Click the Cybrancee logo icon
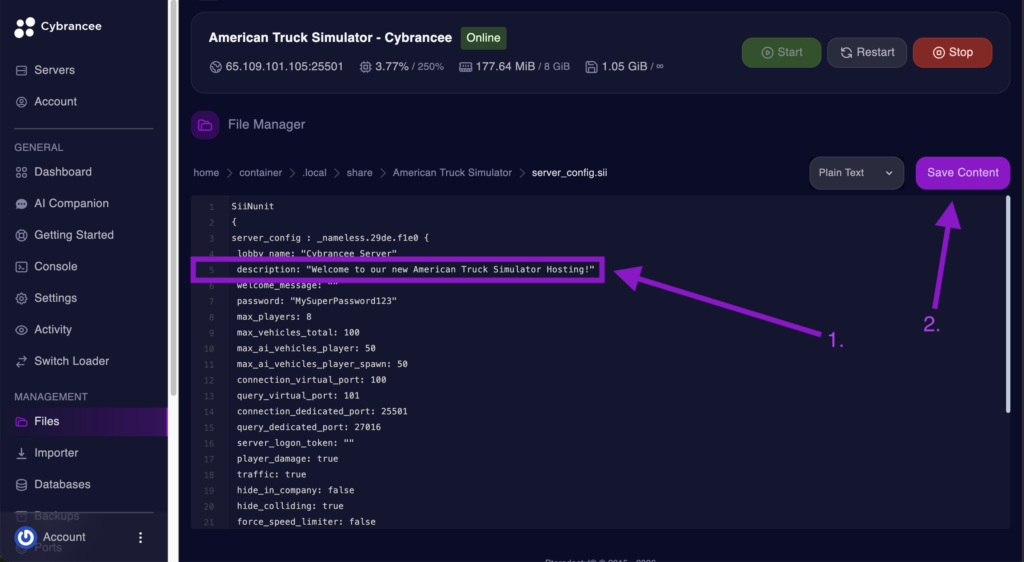 pos(25,27)
